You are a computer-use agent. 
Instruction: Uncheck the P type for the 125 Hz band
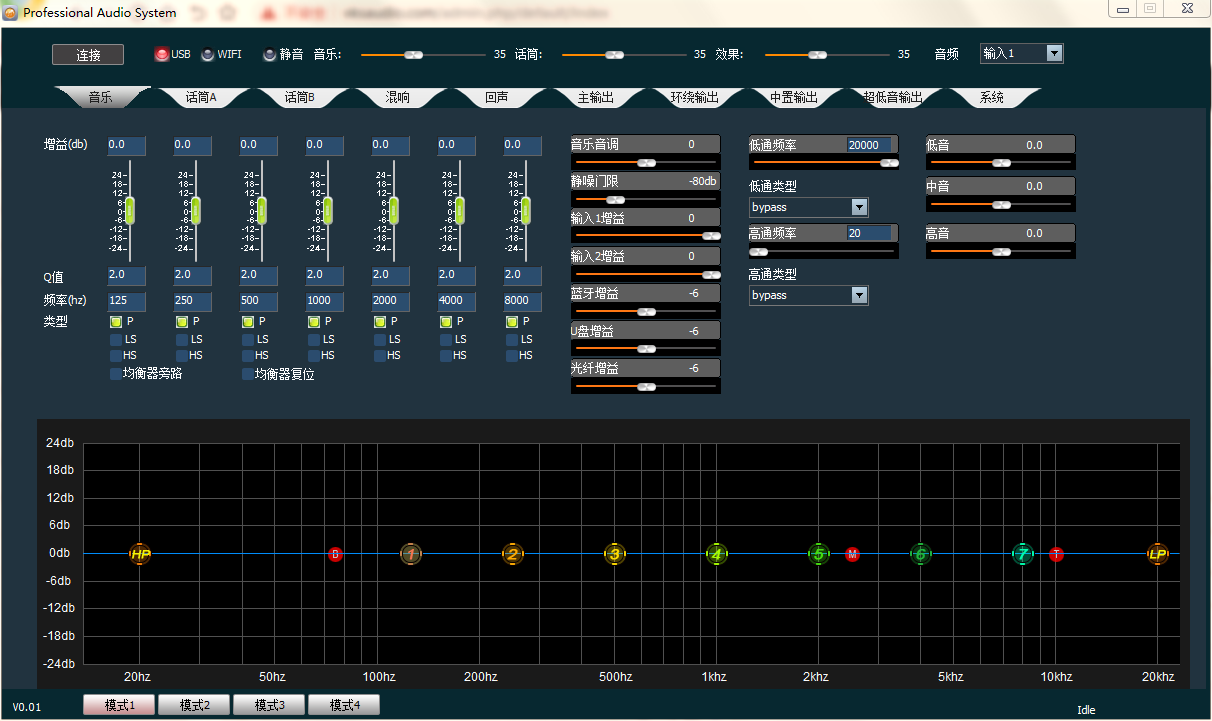click(116, 322)
